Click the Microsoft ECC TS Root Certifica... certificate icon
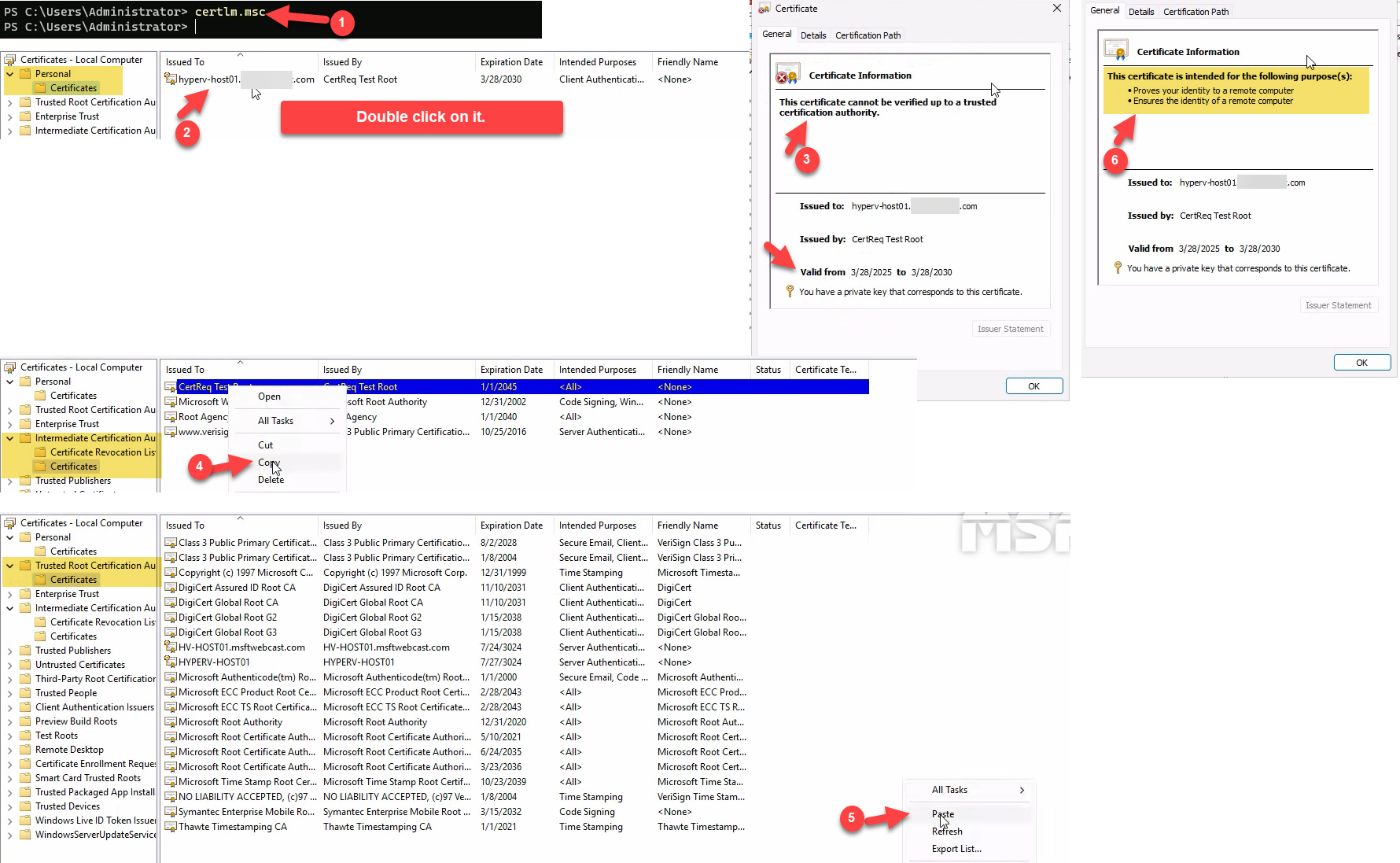This screenshot has width=1400, height=863. click(x=170, y=707)
